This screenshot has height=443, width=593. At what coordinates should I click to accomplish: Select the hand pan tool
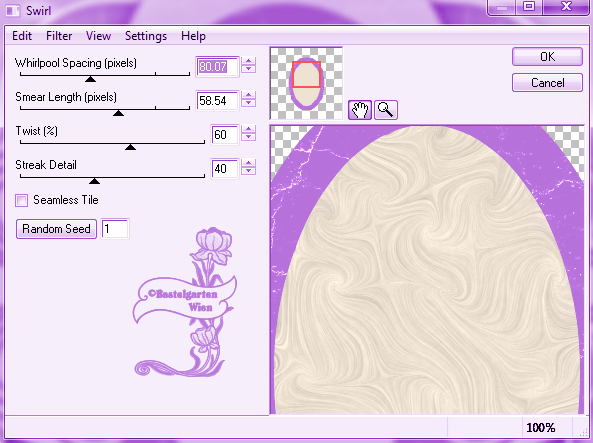[360, 110]
